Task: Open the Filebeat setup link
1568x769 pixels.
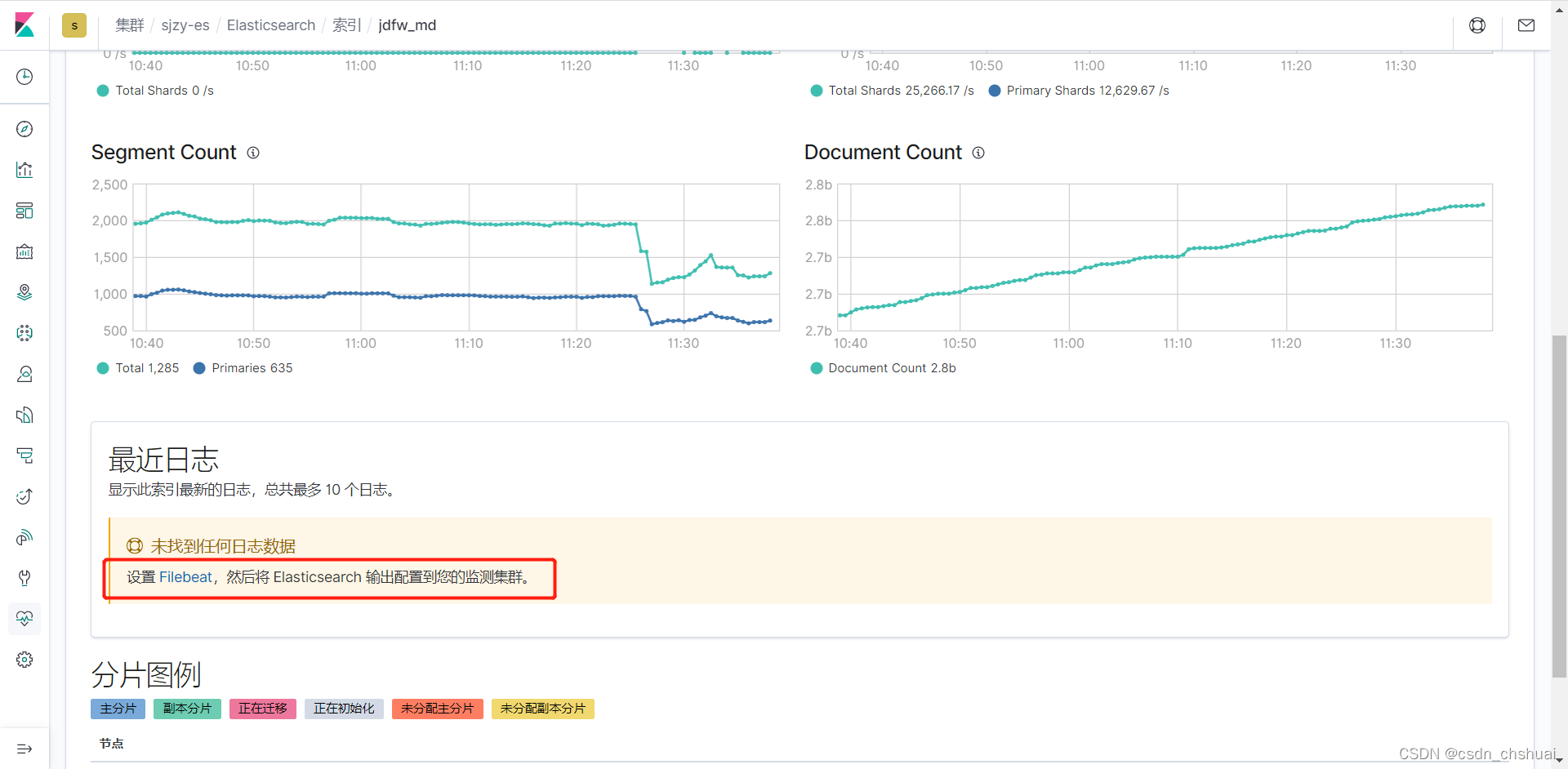Action: pyautogui.click(x=185, y=577)
